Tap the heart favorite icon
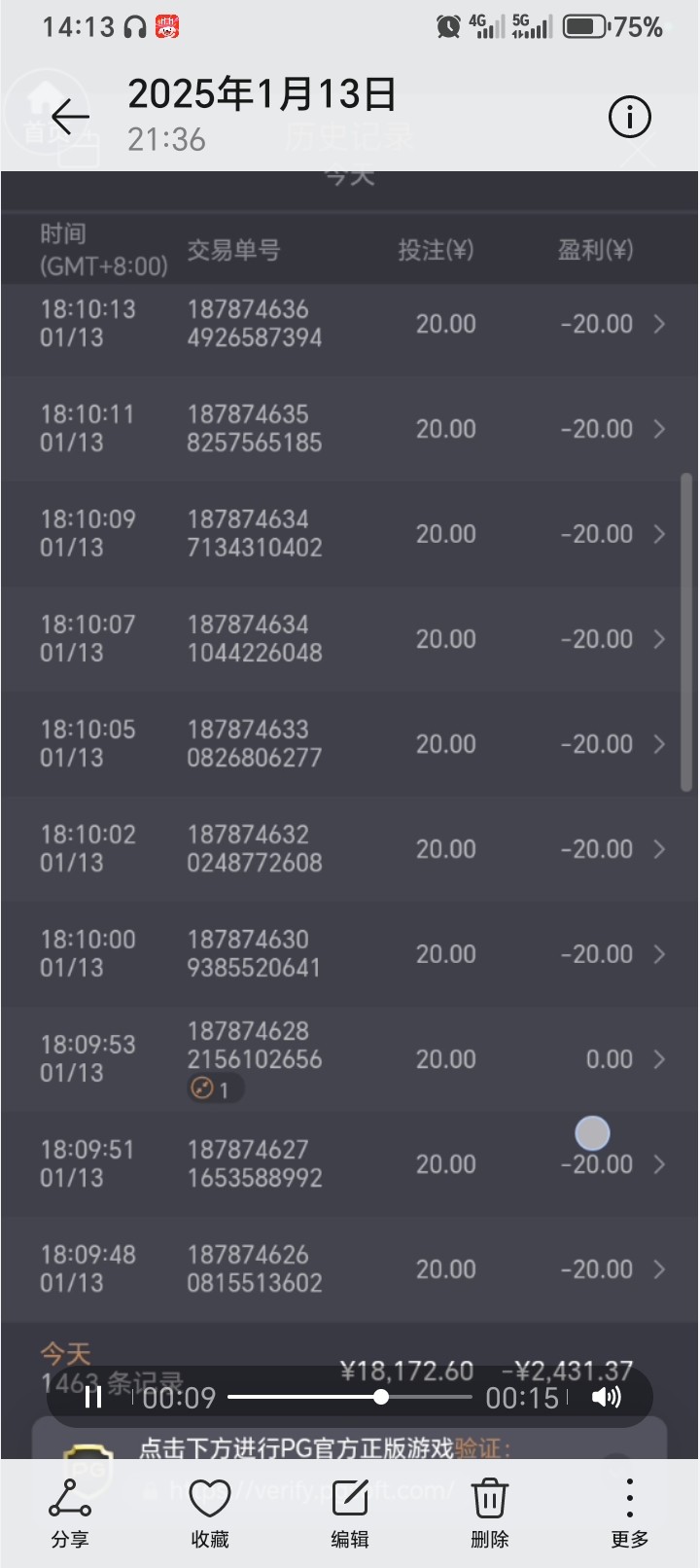Image resolution: width=700 pixels, height=1568 pixels. [209, 1512]
